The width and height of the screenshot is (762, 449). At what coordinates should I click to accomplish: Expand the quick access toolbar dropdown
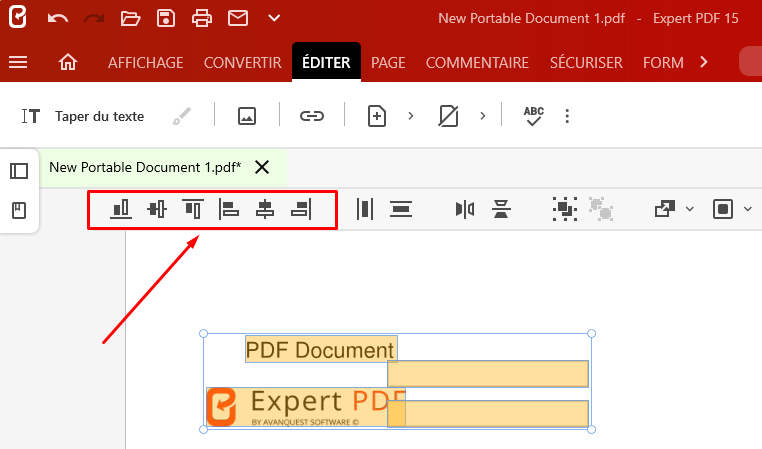274,18
